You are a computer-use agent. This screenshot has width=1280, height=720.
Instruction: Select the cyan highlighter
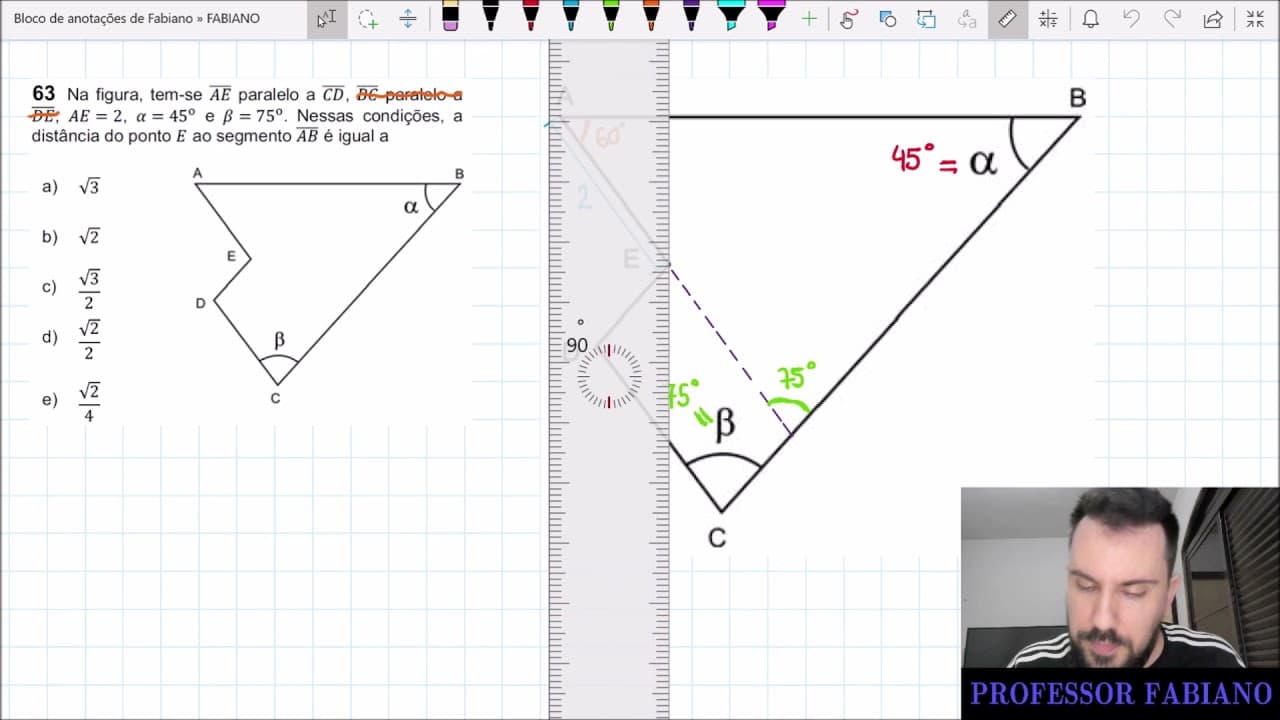pyautogui.click(x=731, y=17)
